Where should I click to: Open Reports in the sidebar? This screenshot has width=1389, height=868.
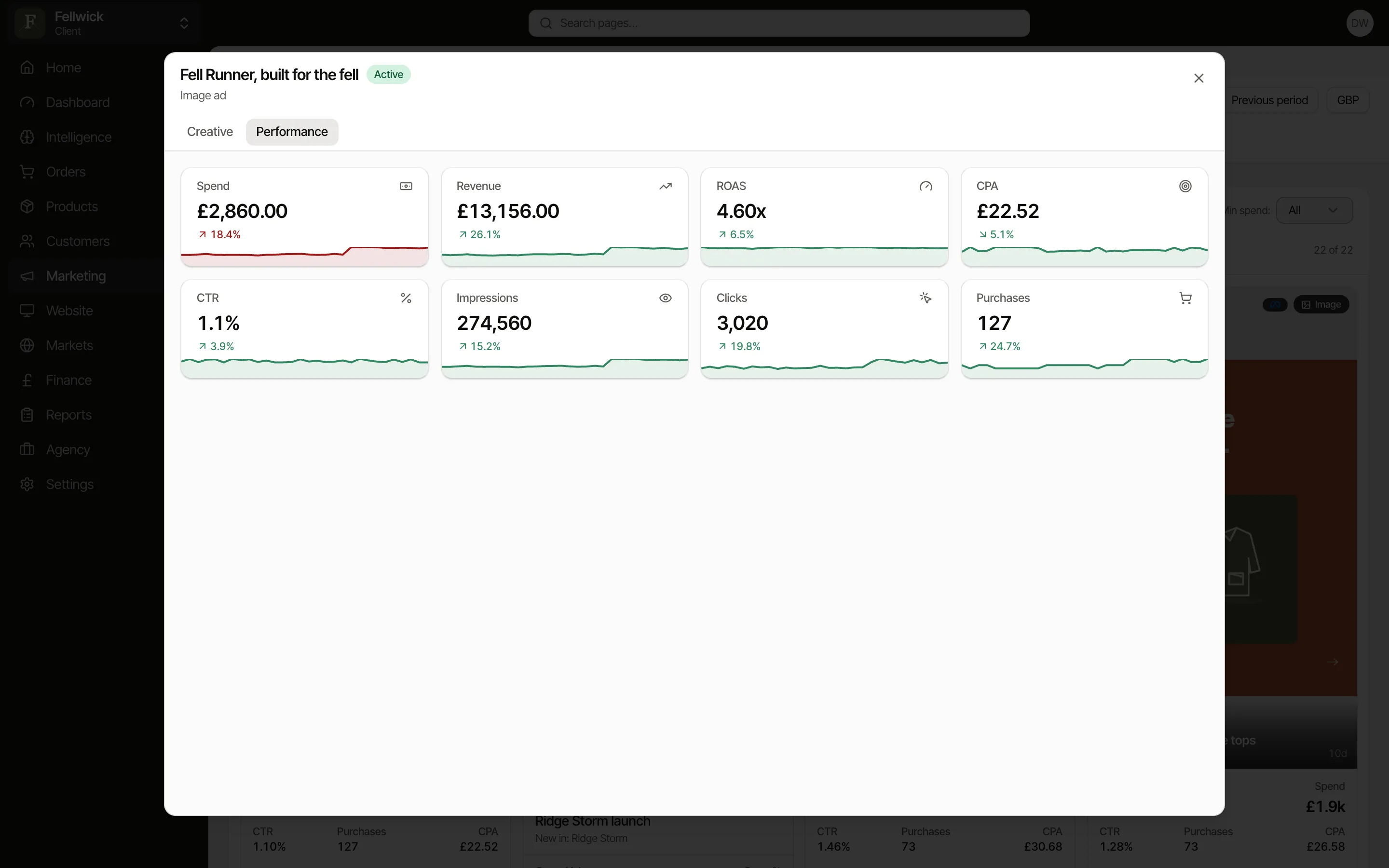pyautogui.click(x=69, y=415)
